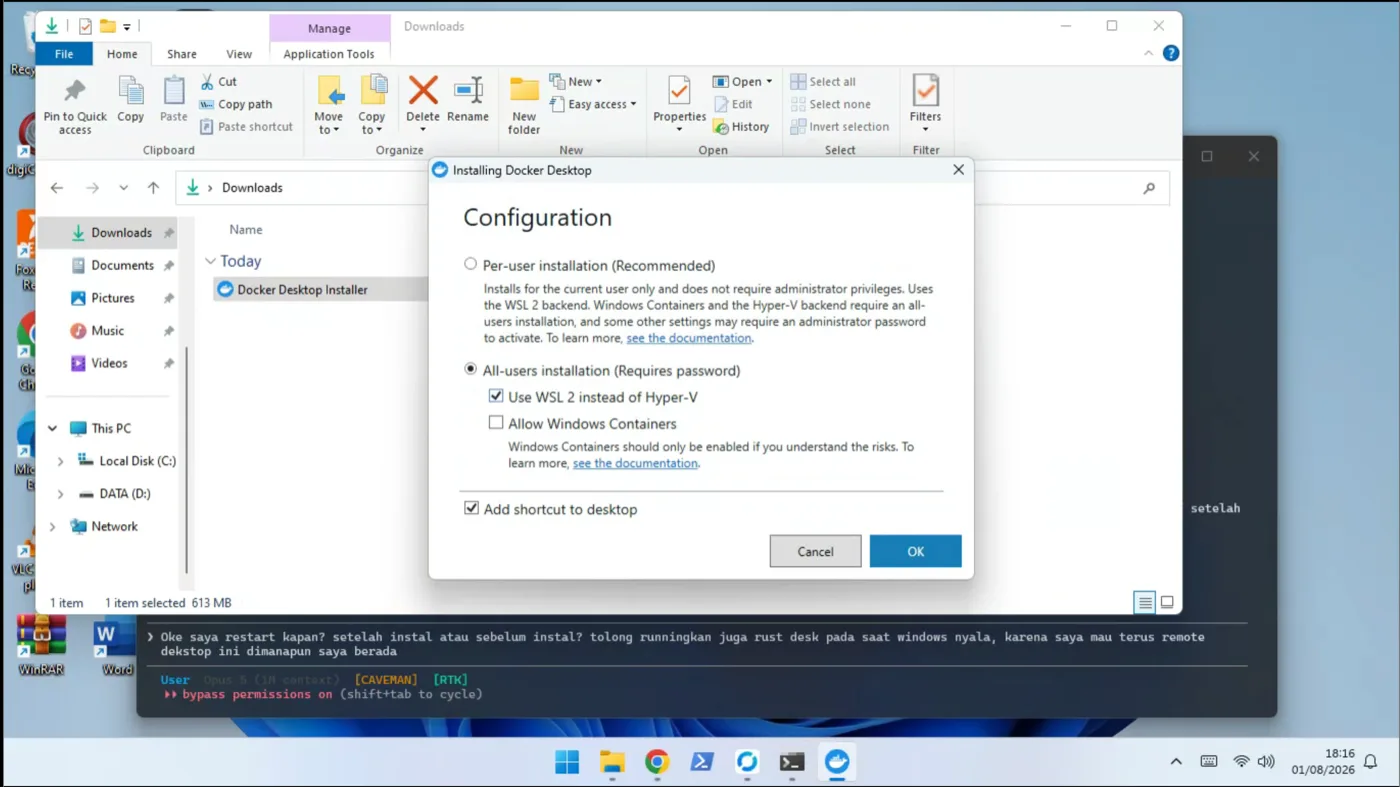Viewport: 1400px width, 787px height.
Task: Collapse the ribbon with chevron
Action: [1148, 54]
